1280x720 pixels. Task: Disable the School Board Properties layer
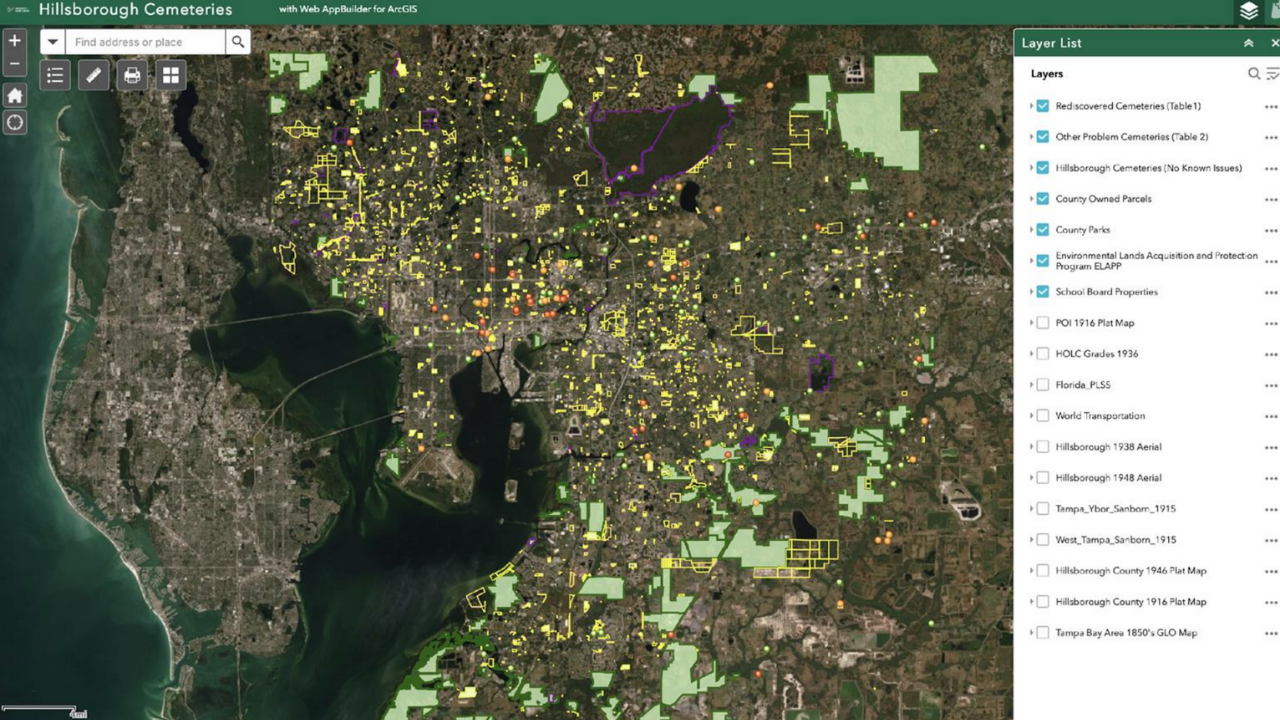1041,292
